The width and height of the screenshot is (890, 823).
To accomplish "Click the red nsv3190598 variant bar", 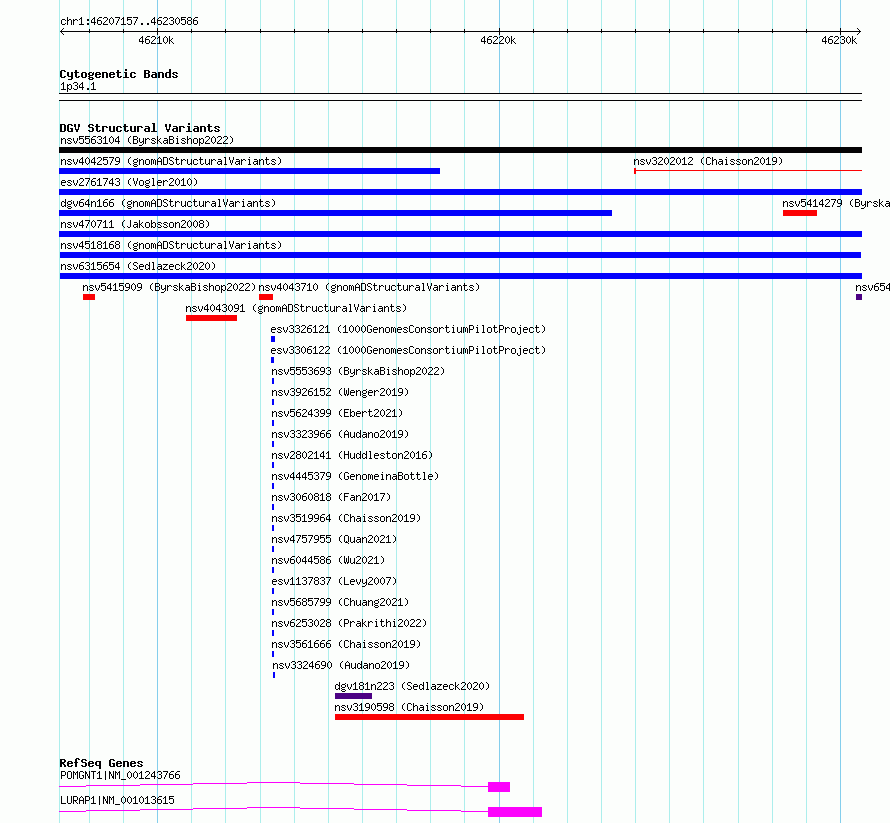I will point(429,717).
